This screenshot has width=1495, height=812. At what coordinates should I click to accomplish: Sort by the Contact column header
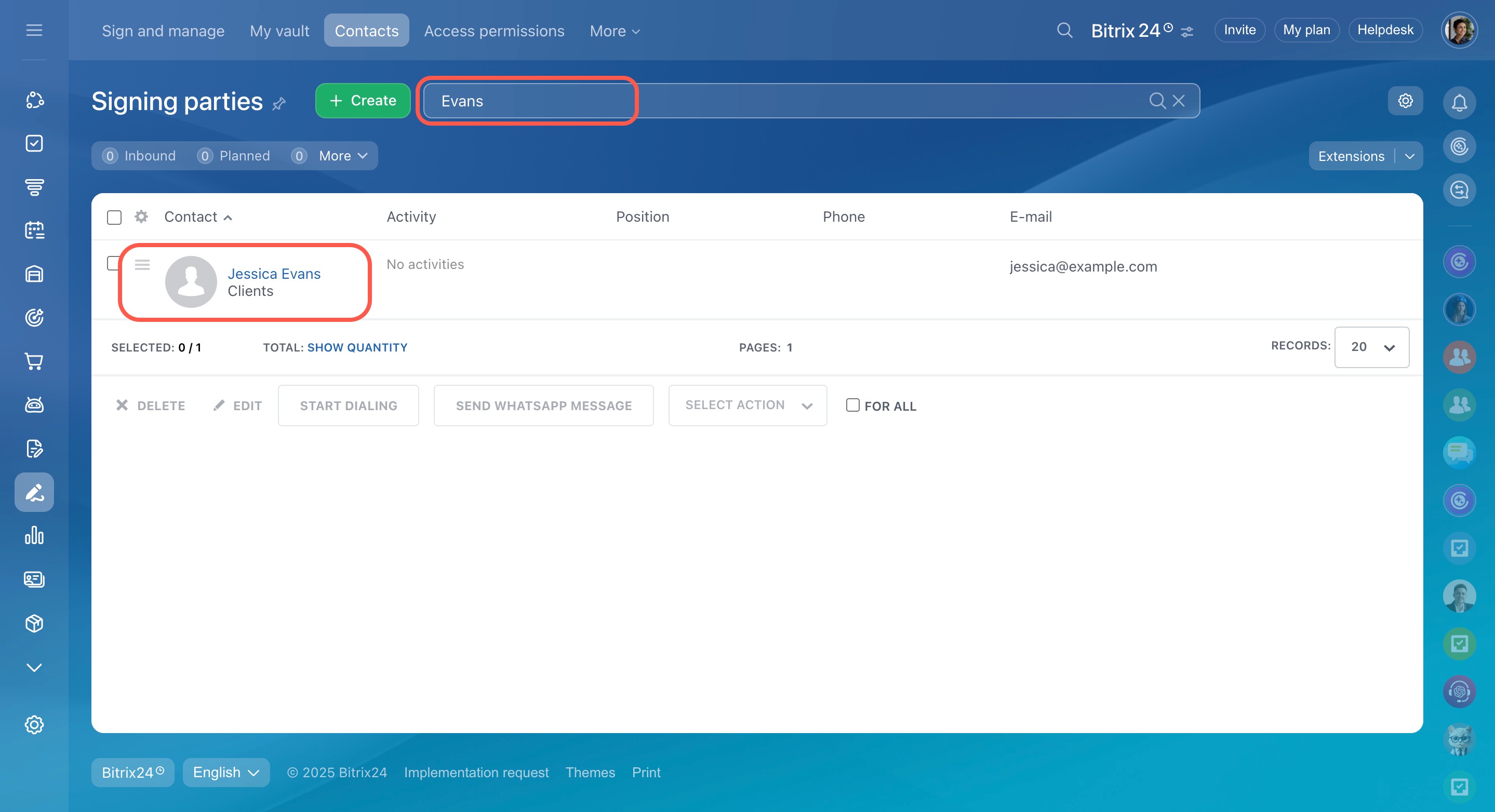click(x=198, y=216)
